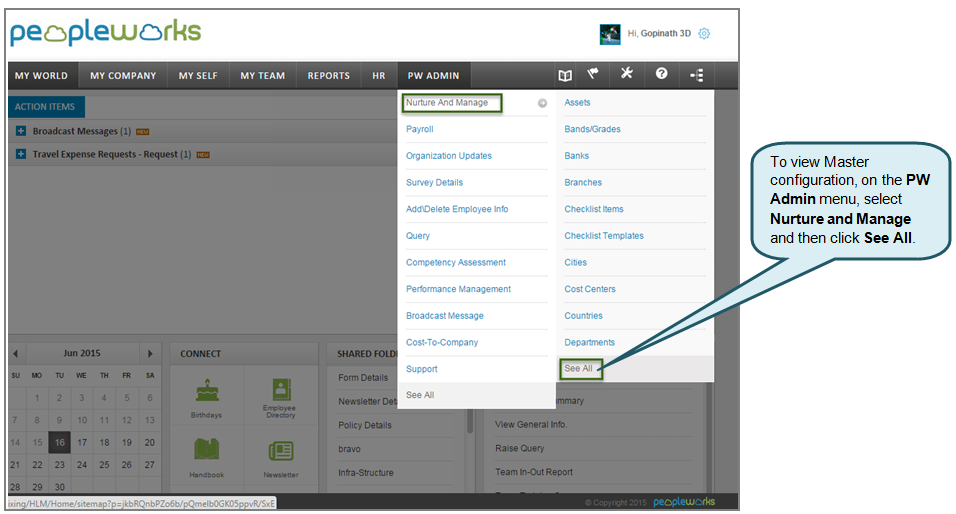
Task: Open the help question mark icon
Action: click(x=661, y=75)
